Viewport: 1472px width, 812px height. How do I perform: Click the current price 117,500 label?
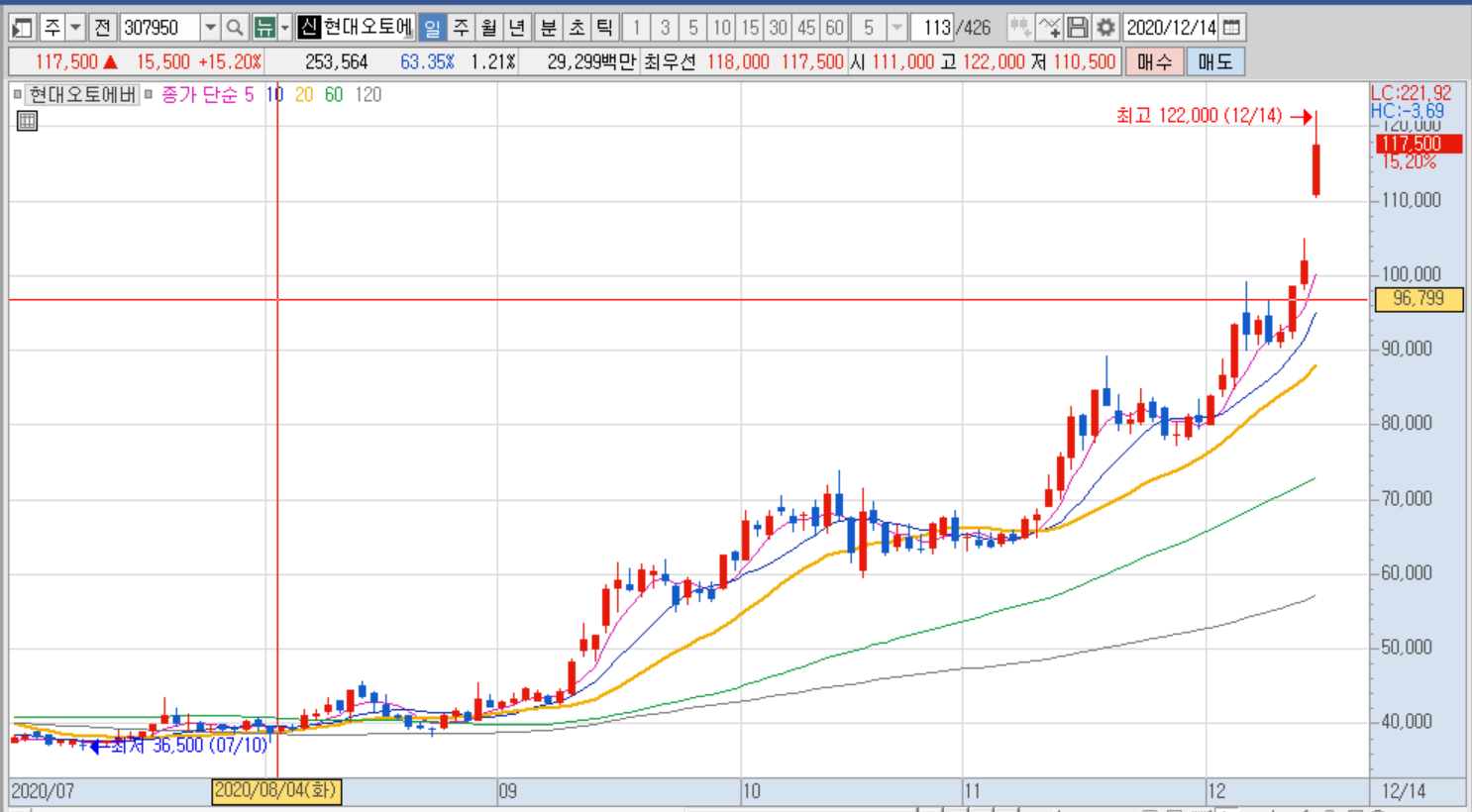tap(66, 61)
